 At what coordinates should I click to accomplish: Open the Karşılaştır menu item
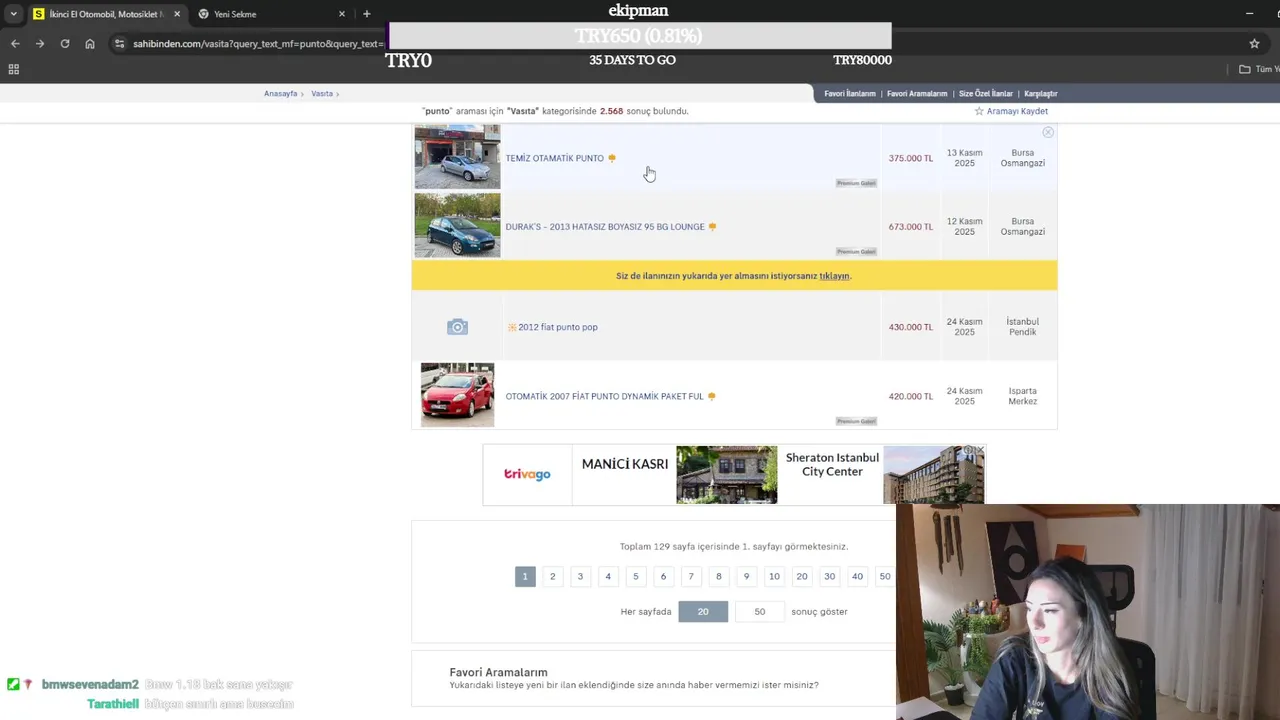point(1041,94)
